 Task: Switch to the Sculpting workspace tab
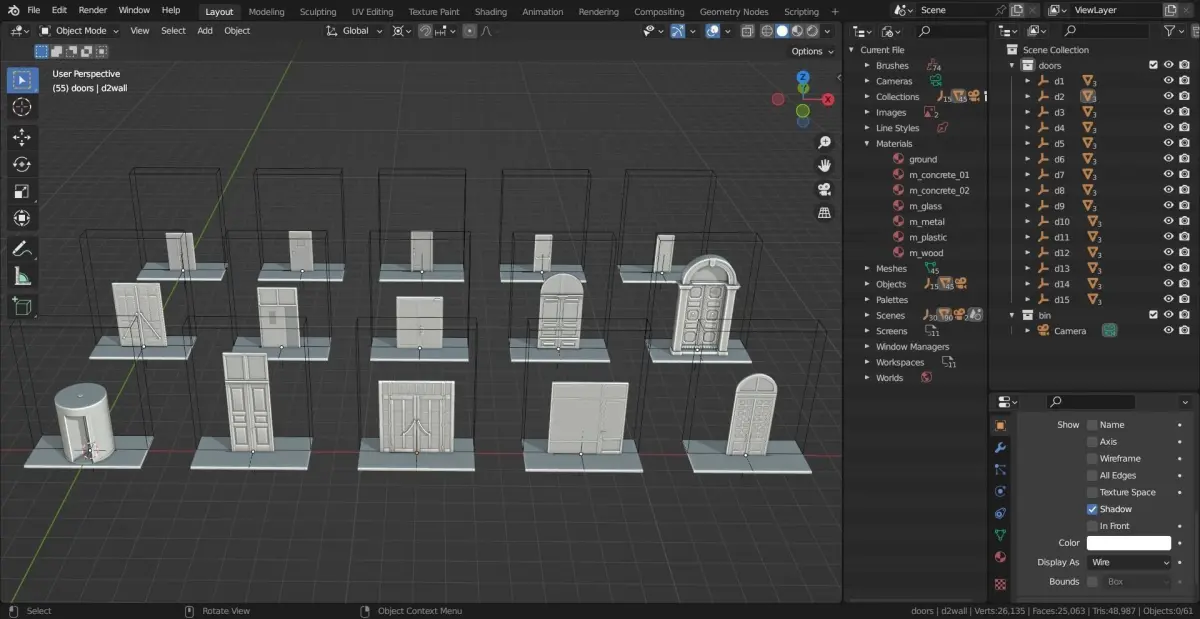318,12
